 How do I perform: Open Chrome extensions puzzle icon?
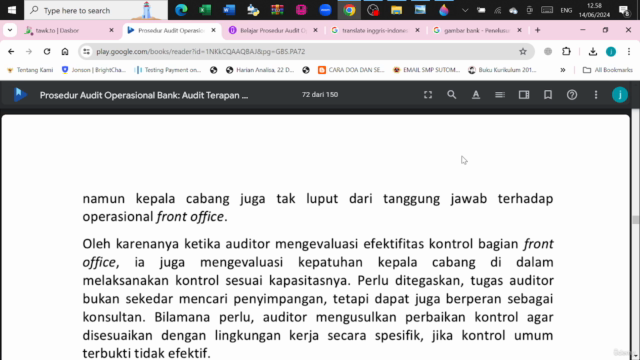point(566,51)
